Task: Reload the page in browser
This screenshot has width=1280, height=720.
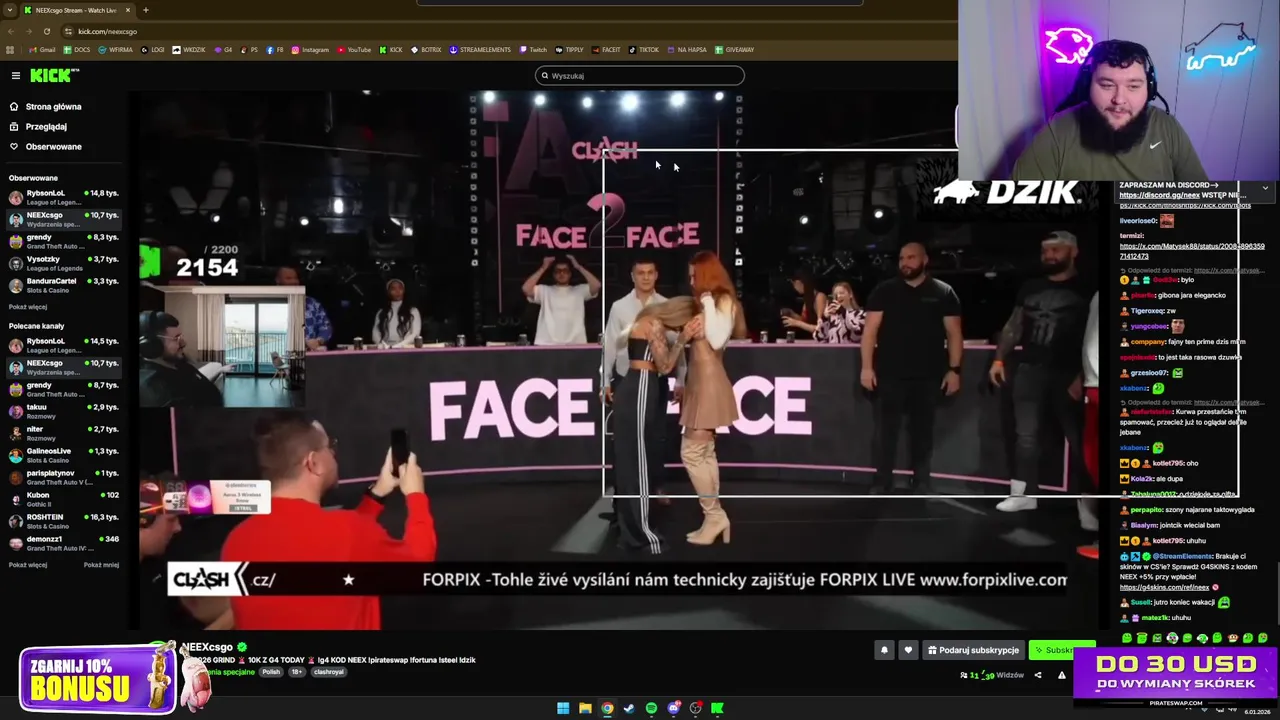Action: (x=46, y=31)
